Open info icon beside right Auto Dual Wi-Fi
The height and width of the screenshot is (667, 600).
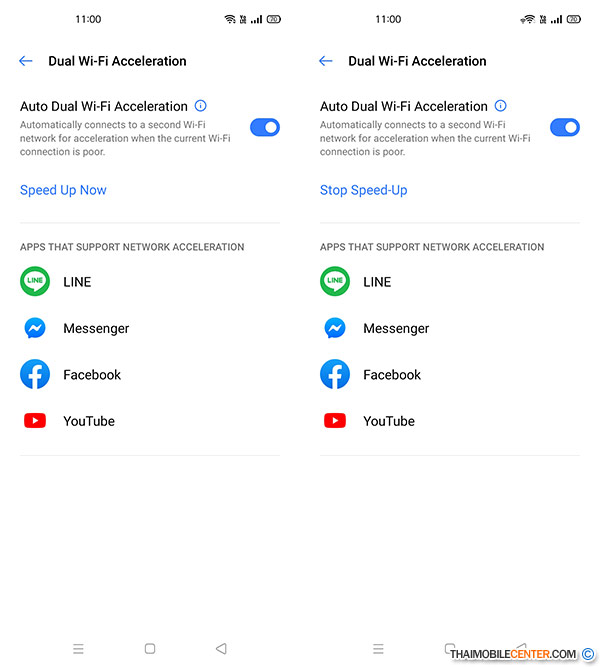tap(500, 105)
